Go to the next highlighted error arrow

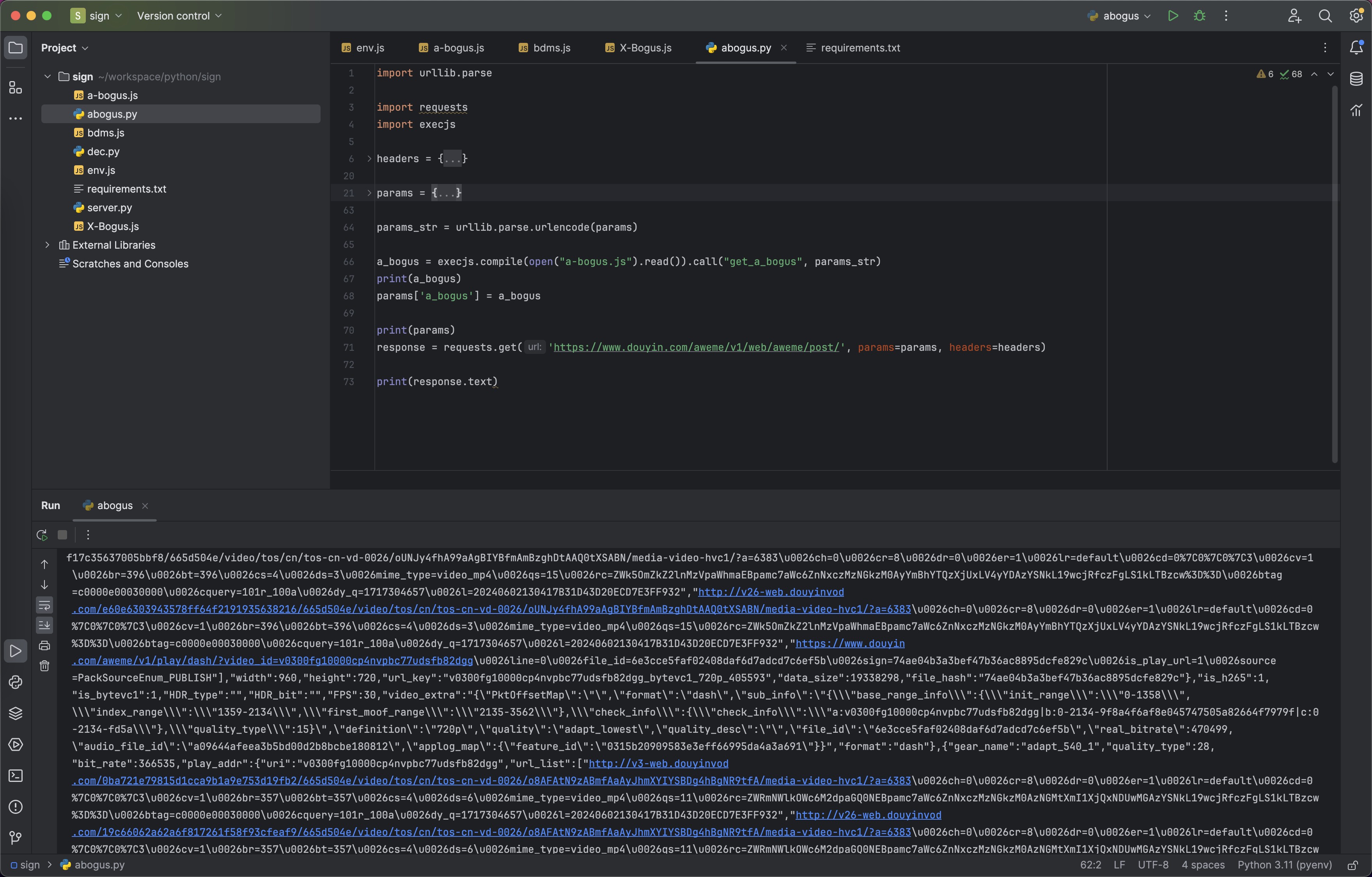[x=1330, y=74]
